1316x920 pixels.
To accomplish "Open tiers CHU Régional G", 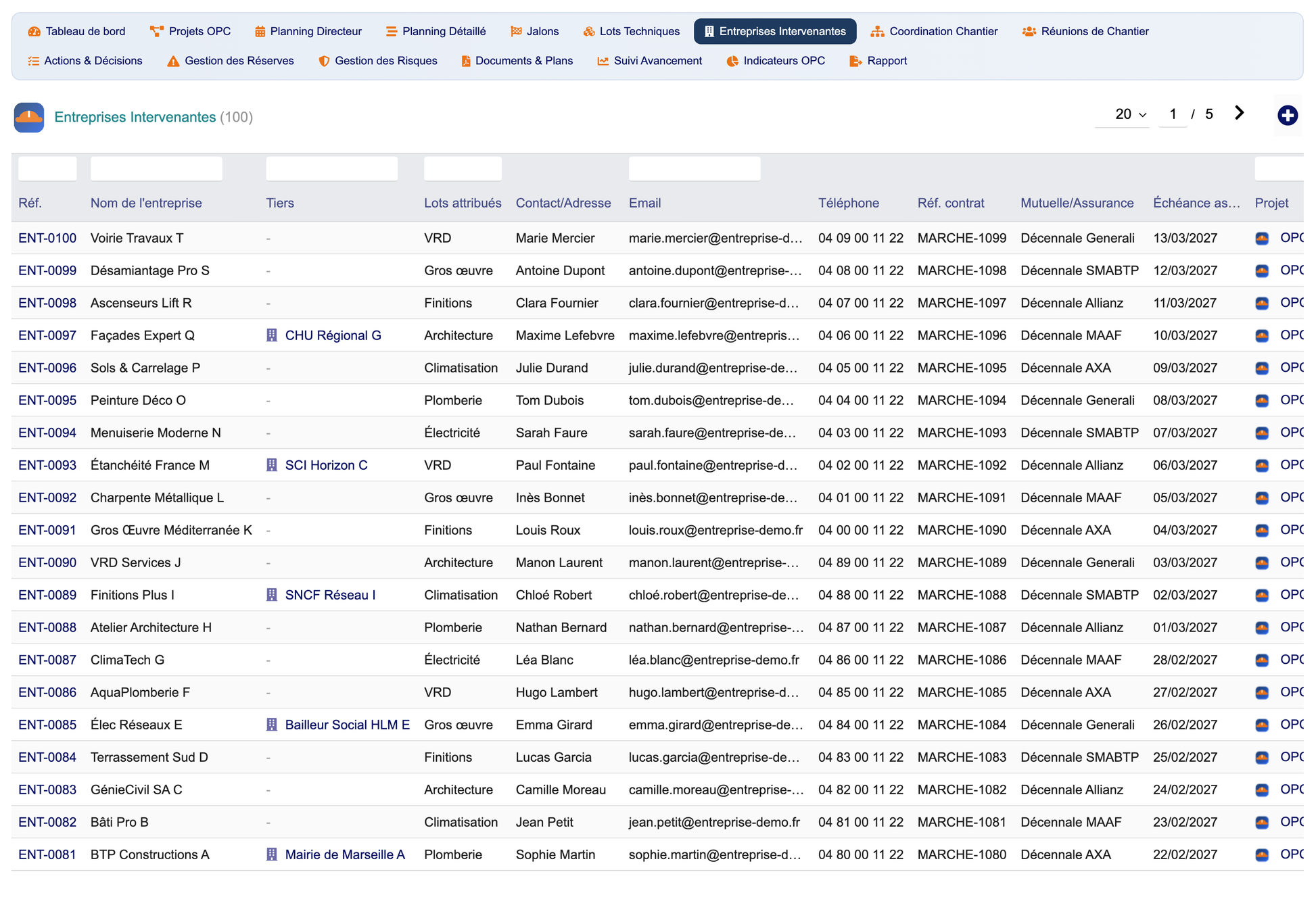I will pyautogui.click(x=333, y=335).
